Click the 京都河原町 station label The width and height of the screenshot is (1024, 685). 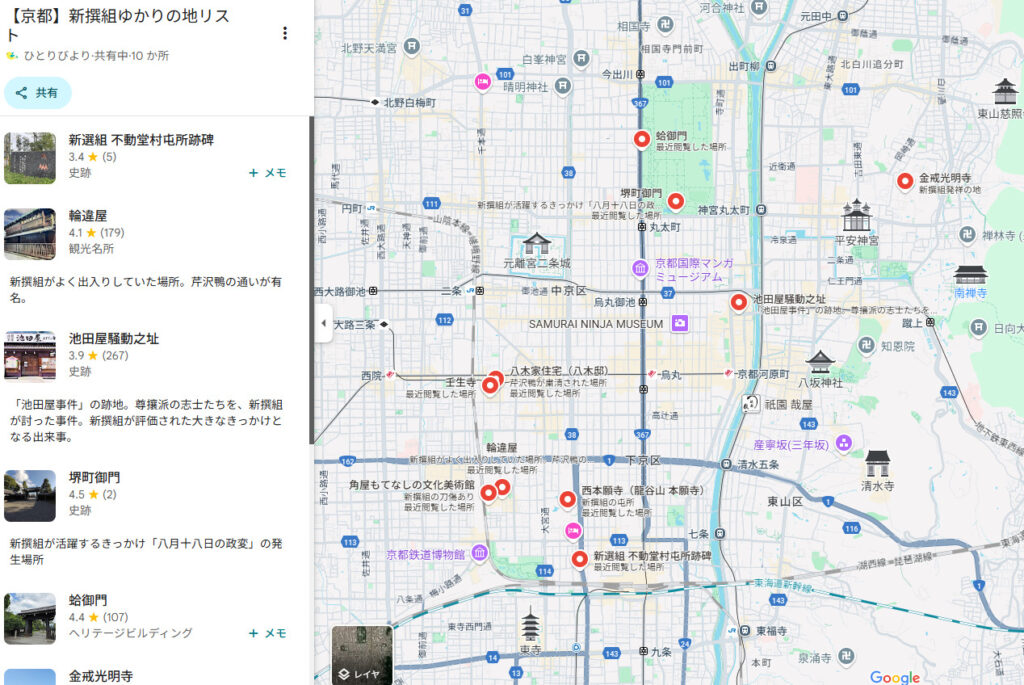(x=763, y=374)
